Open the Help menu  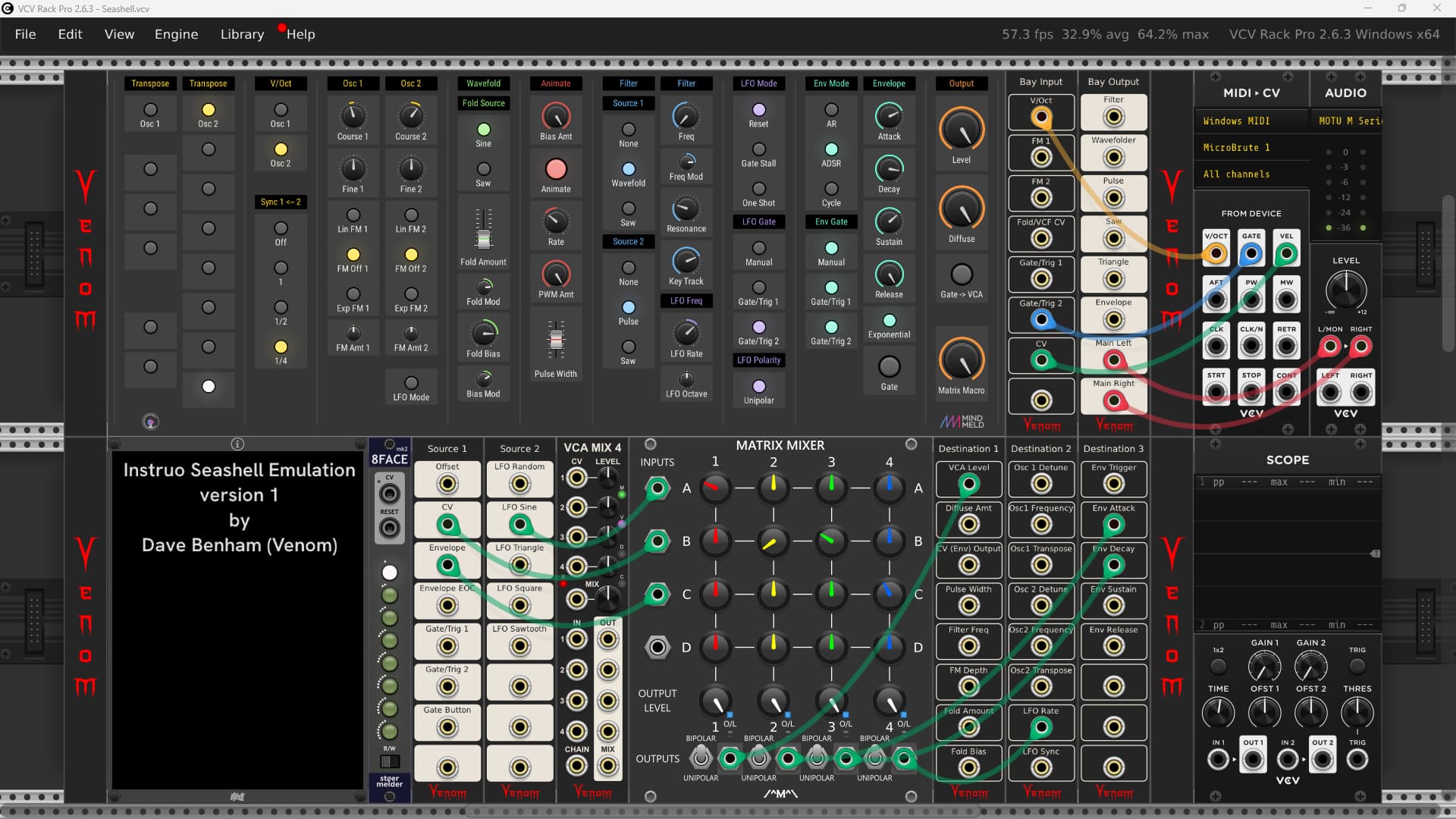click(x=300, y=34)
